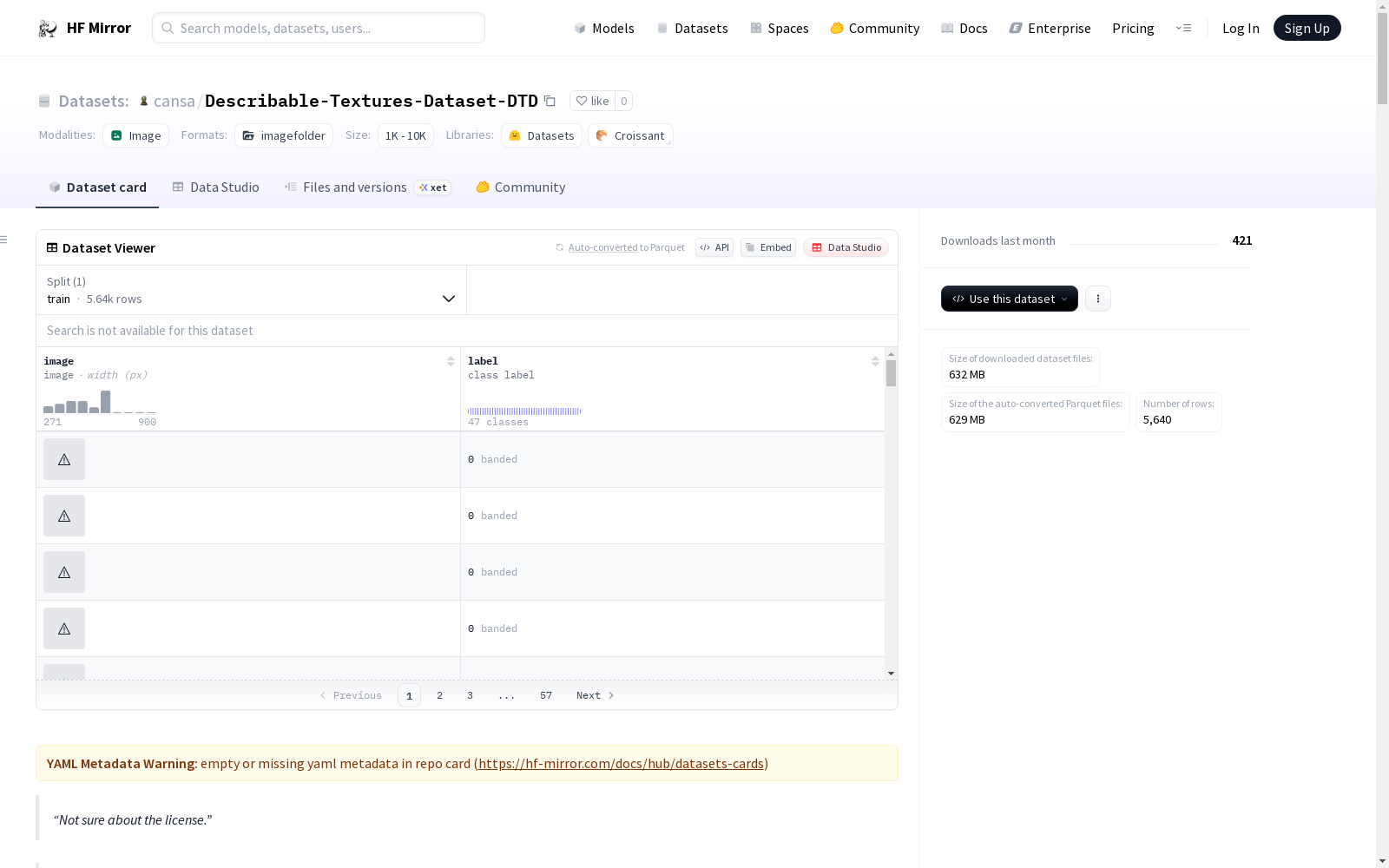Screen dimensions: 1389x868
Task: Click the image width histogram bar
Action: click(105, 402)
